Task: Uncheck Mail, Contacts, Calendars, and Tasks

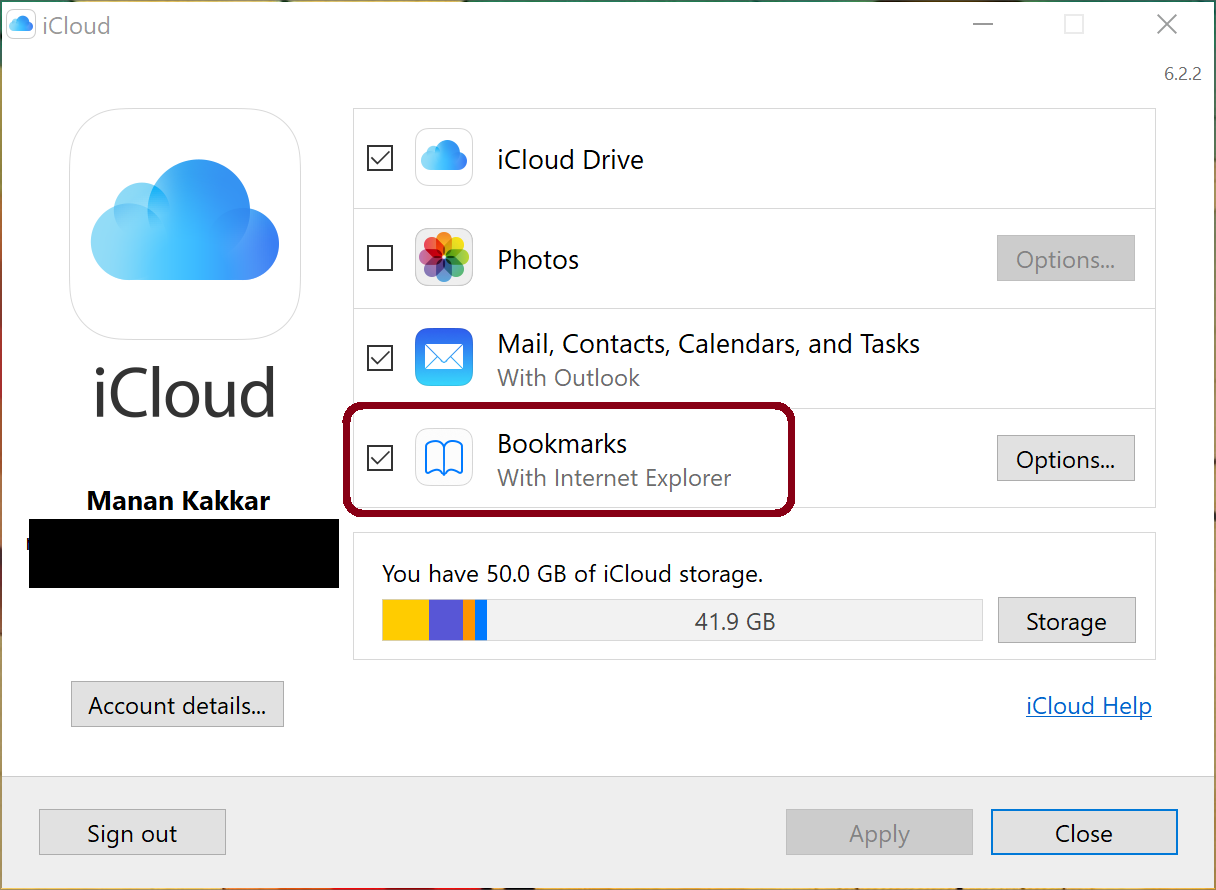Action: [379, 357]
